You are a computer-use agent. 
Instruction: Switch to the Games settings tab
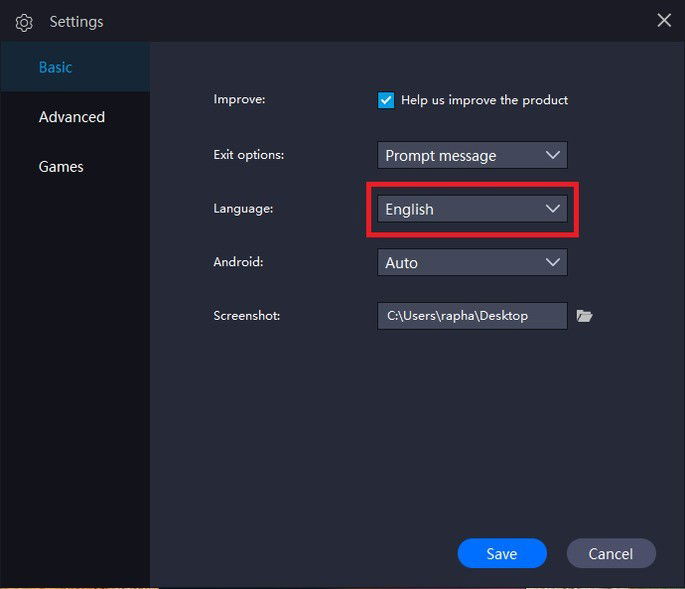[61, 167]
